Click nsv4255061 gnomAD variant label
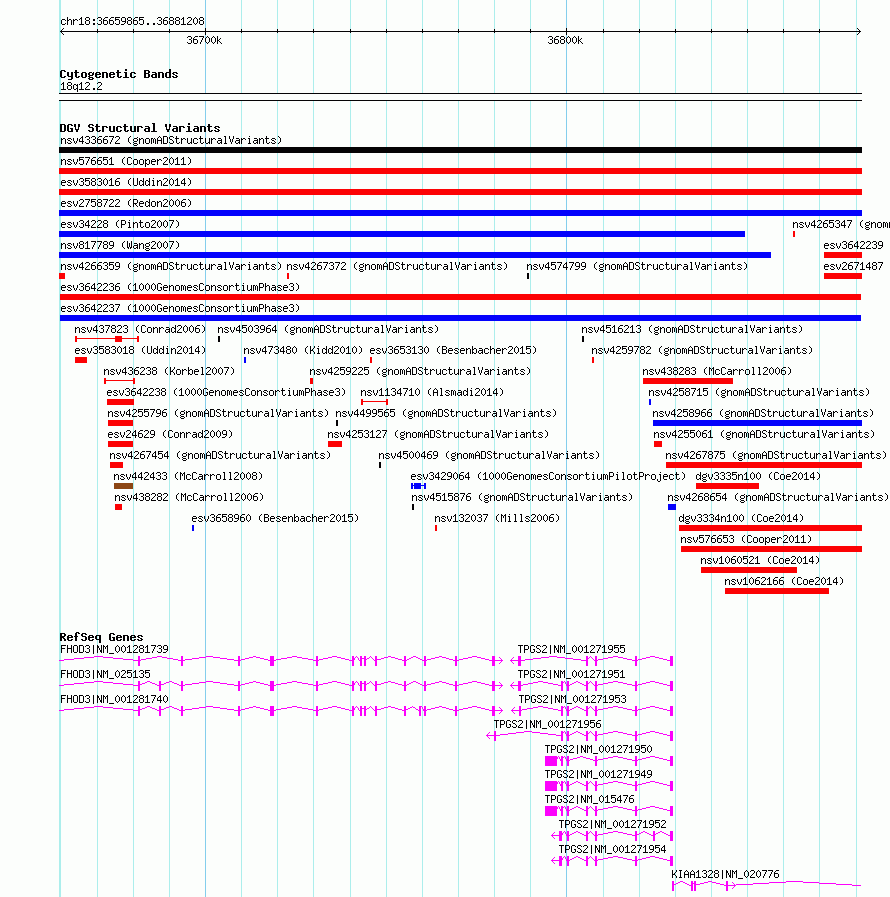This screenshot has height=897, width=890. click(764, 434)
